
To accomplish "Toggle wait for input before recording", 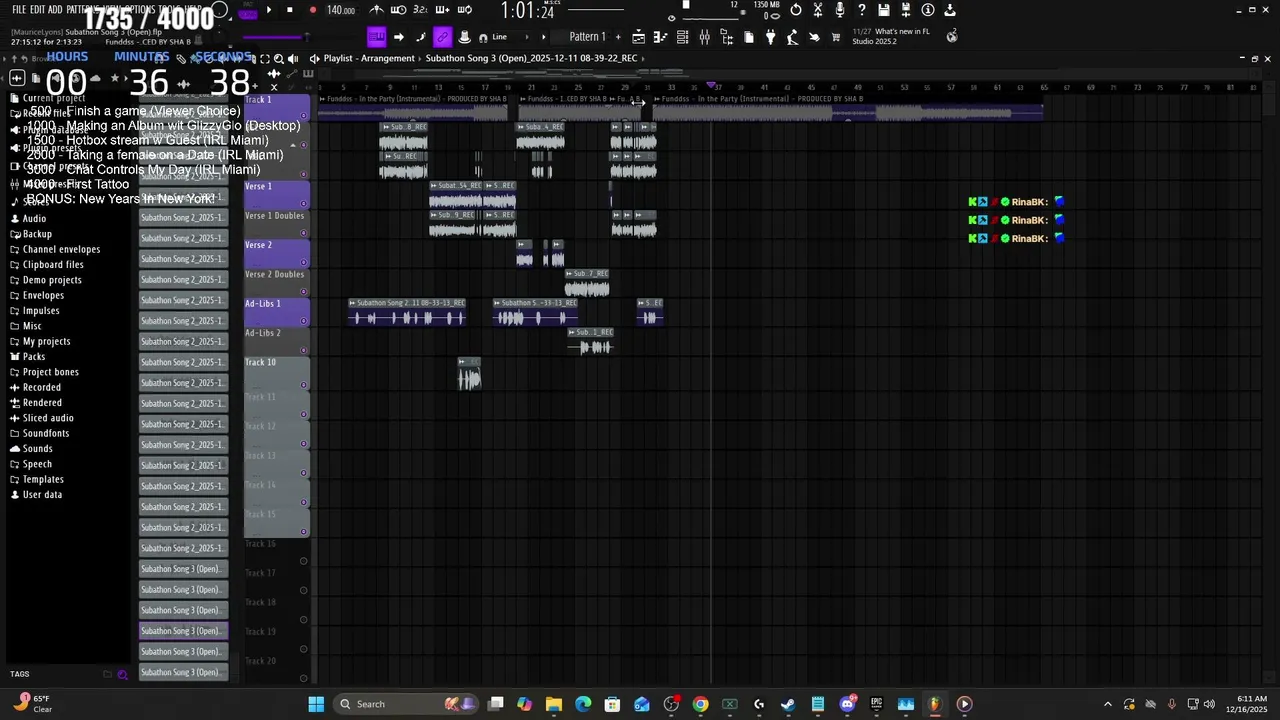I will (398, 10).
